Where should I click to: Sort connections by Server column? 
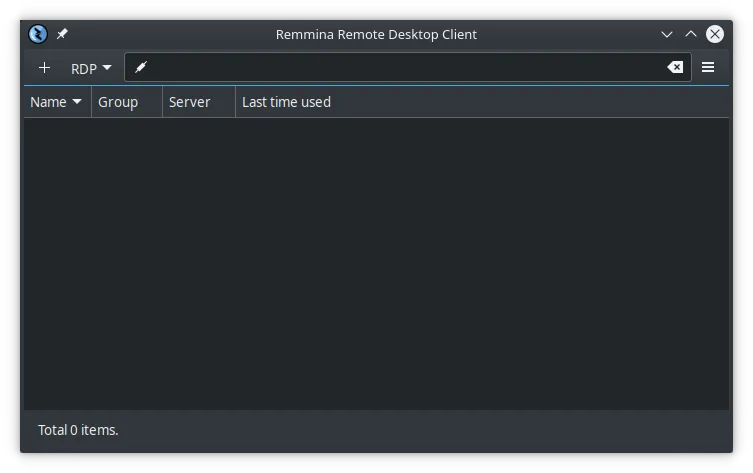pos(190,102)
